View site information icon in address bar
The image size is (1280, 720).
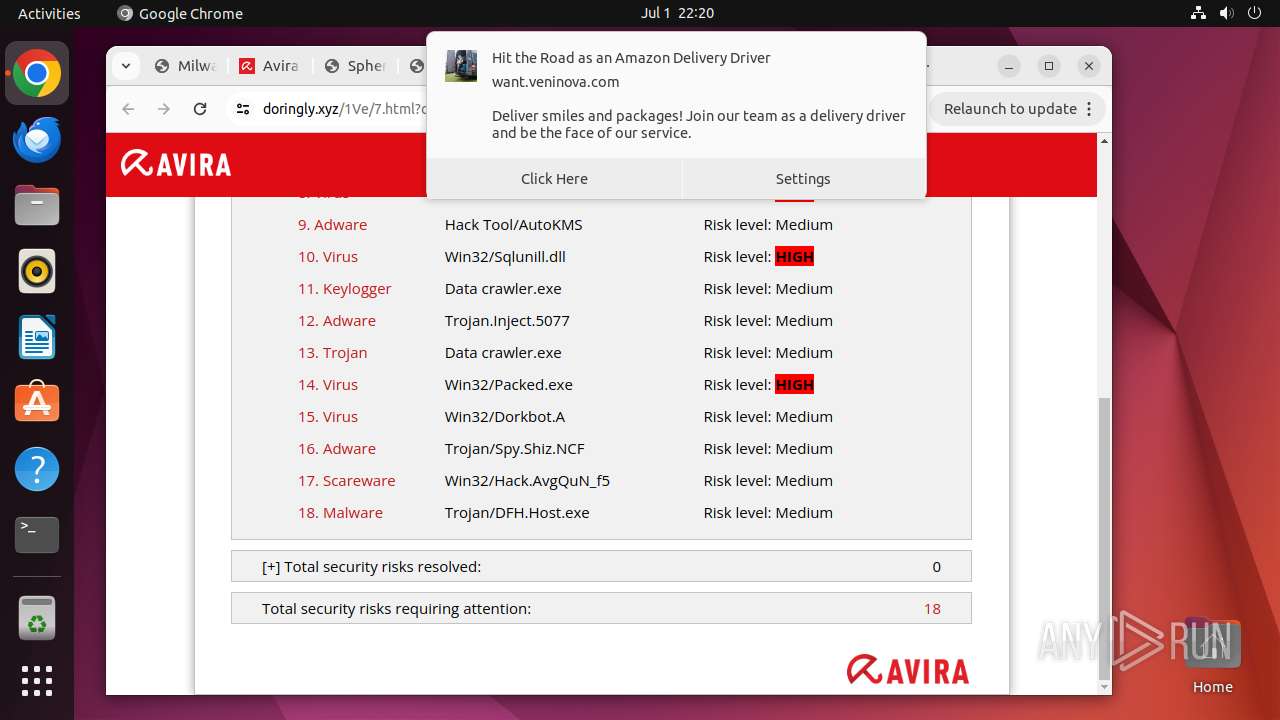click(243, 109)
